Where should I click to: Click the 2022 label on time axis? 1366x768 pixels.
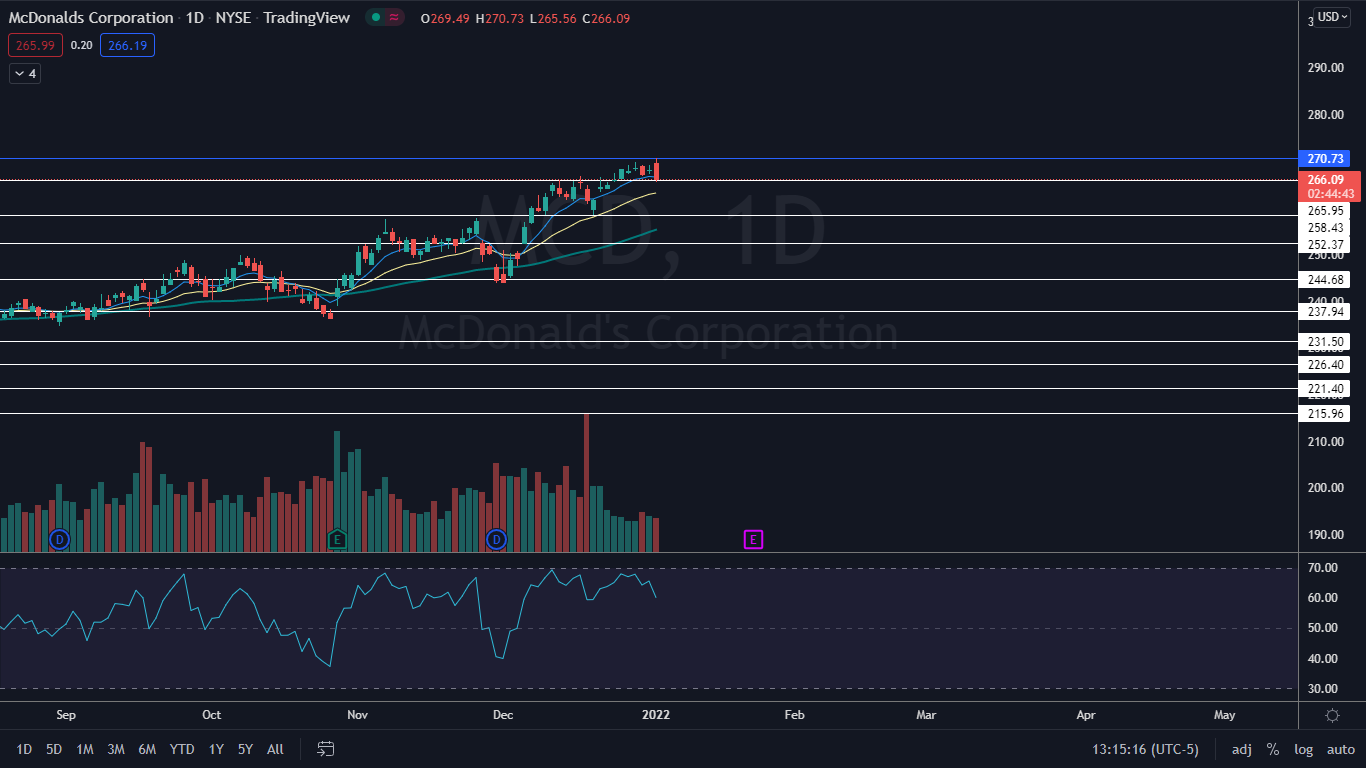[x=655, y=715]
